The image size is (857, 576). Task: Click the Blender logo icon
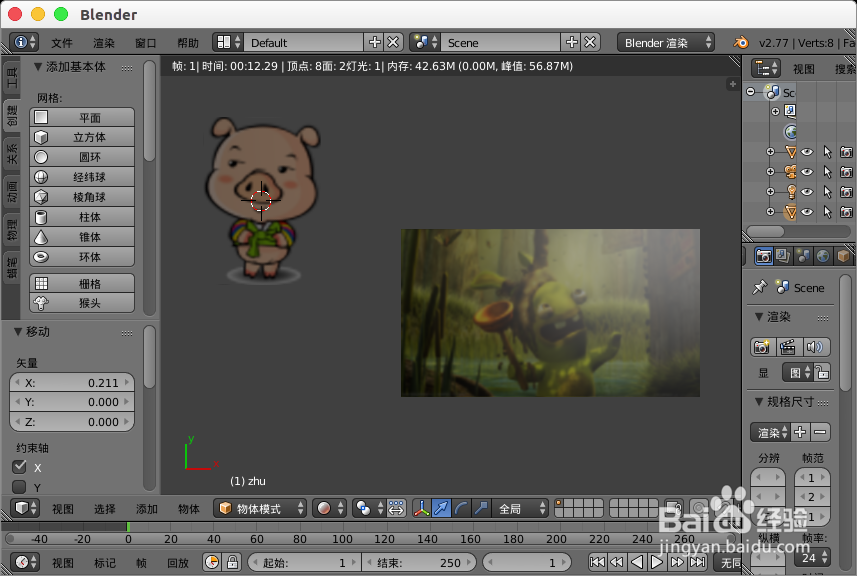(741, 42)
